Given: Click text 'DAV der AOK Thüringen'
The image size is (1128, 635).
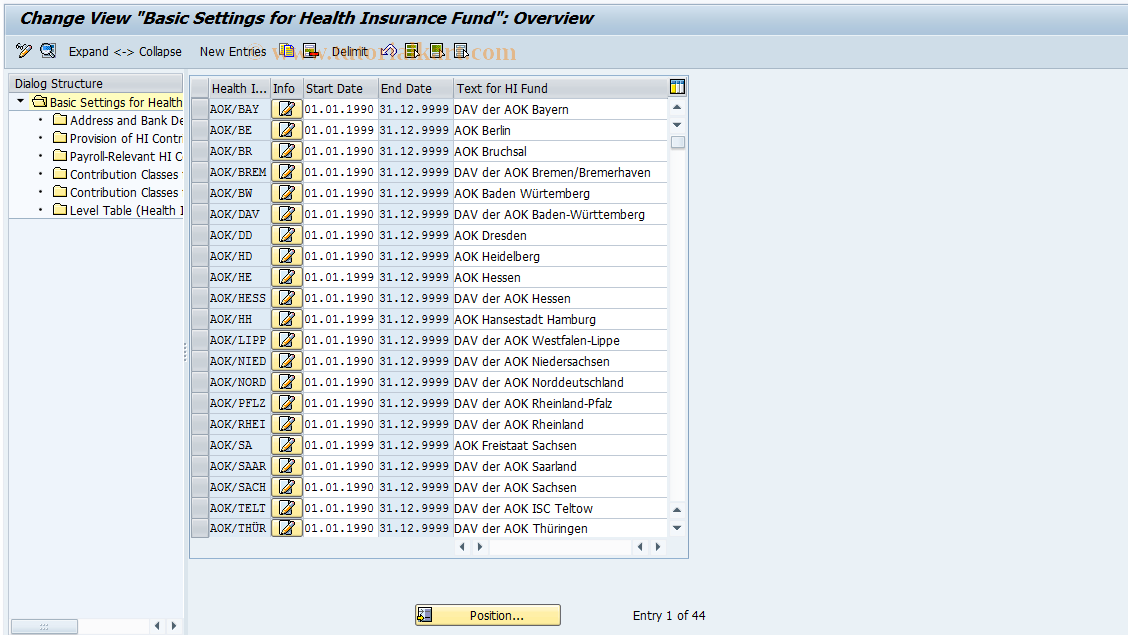Looking at the screenshot, I should pyautogui.click(x=521, y=529).
